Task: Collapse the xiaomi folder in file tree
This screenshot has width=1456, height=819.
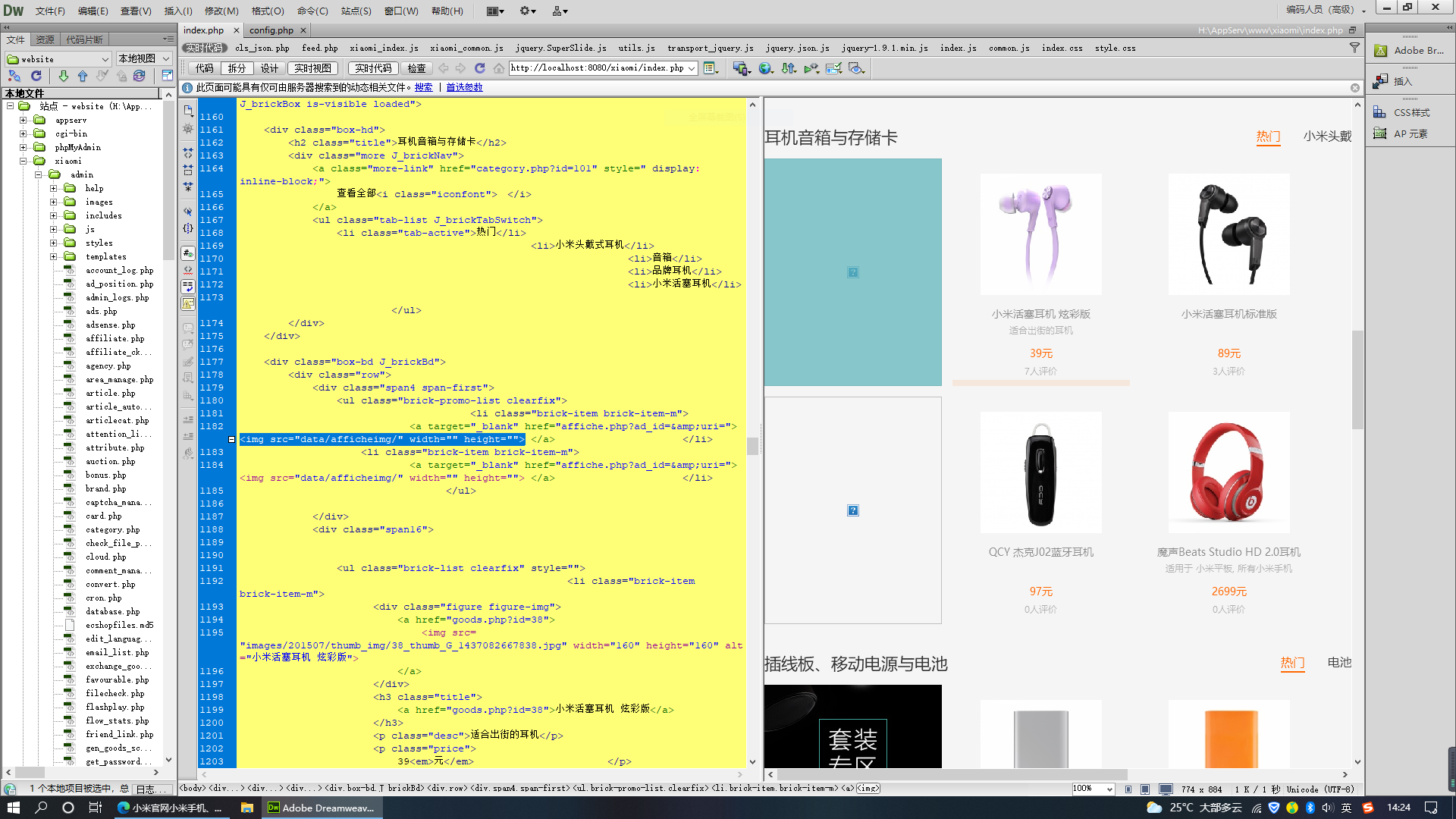Action: 24,161
